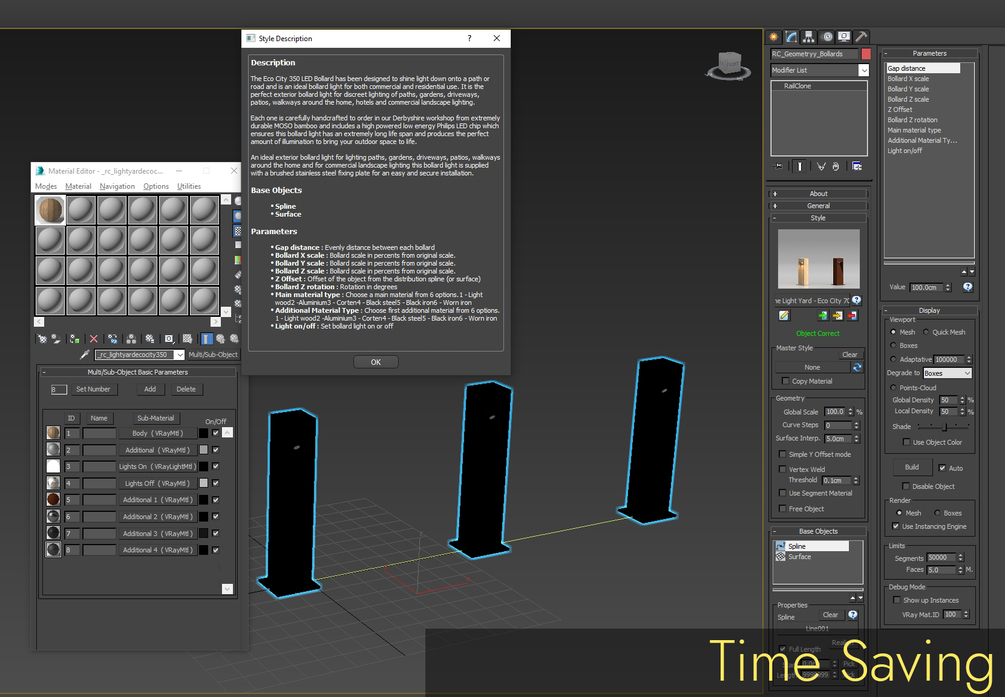Collapse the Parameters rollout
This screenshot has width=1005, height=697.
[929, 53]
